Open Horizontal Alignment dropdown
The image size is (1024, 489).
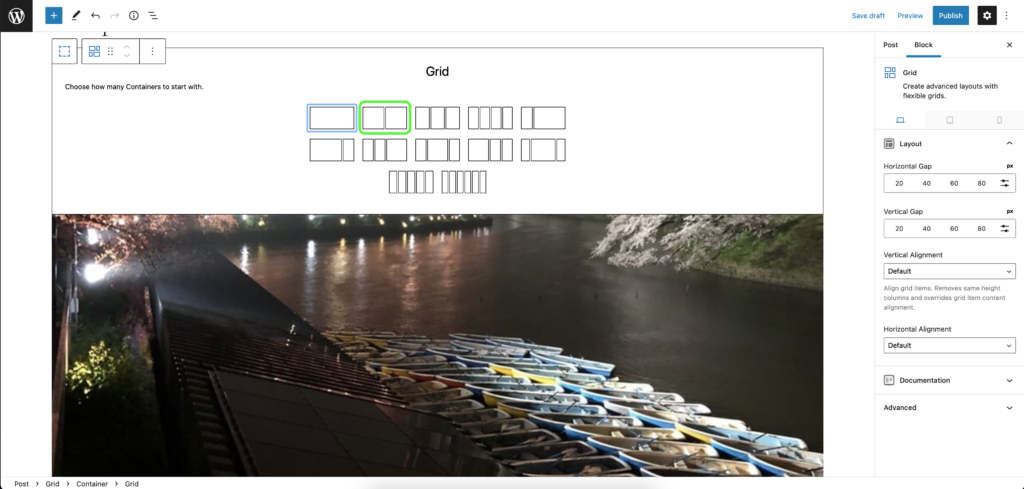[950, 345]
